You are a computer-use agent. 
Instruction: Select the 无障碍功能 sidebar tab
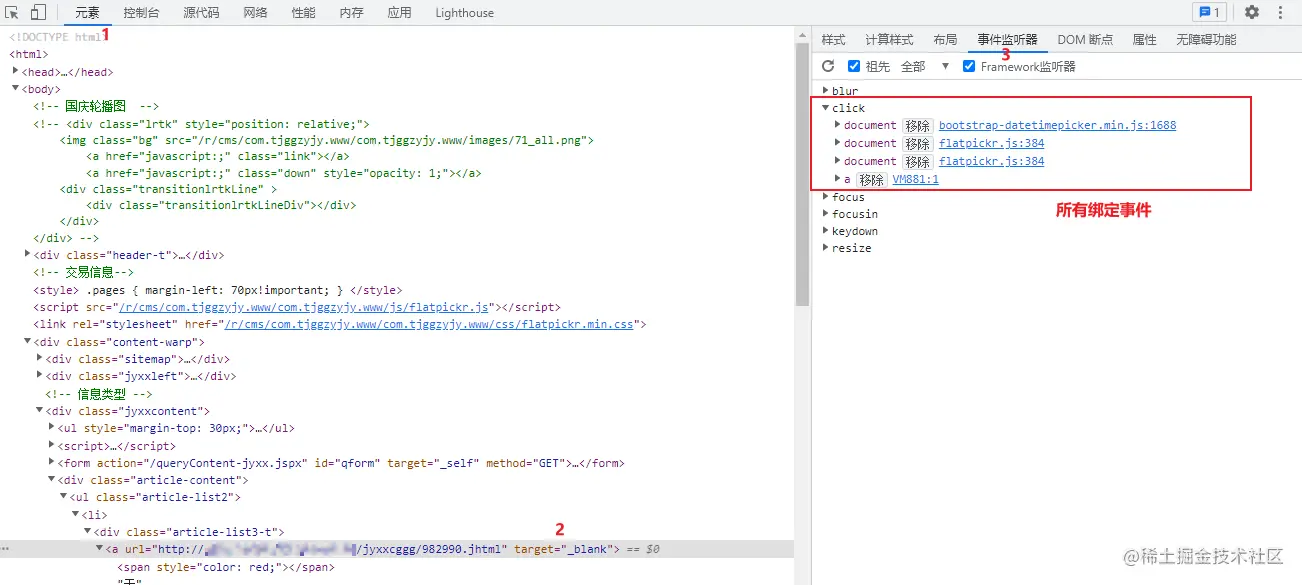click(1206, 40)
